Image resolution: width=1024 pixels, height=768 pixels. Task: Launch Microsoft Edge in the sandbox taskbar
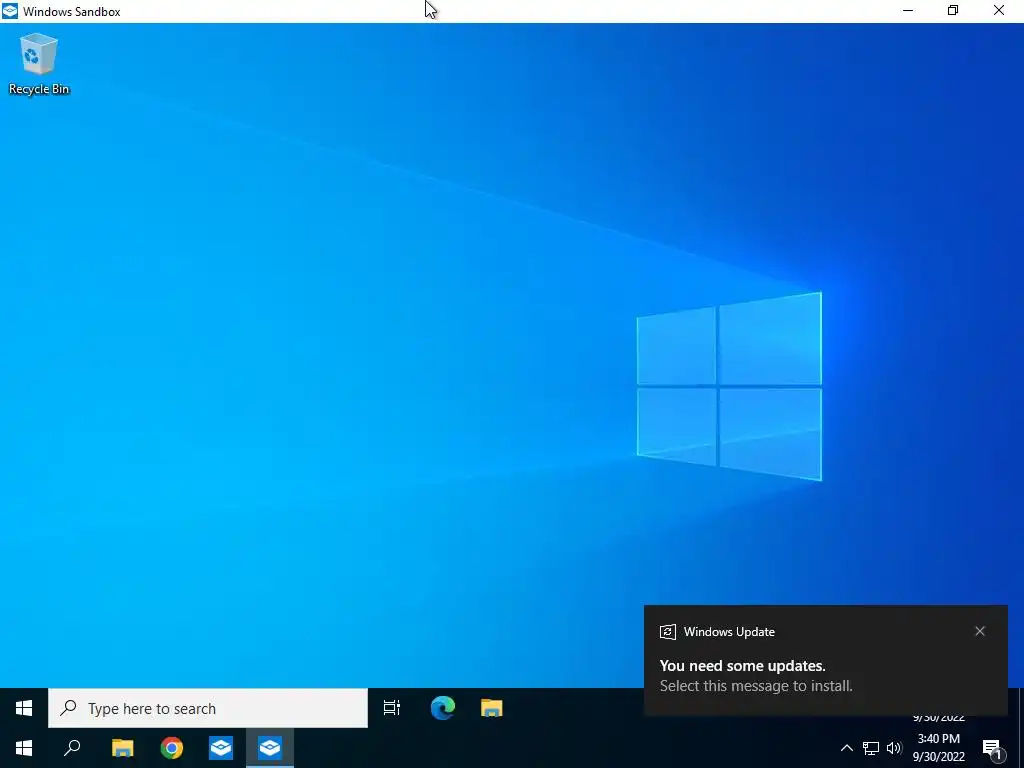point(443,708)
